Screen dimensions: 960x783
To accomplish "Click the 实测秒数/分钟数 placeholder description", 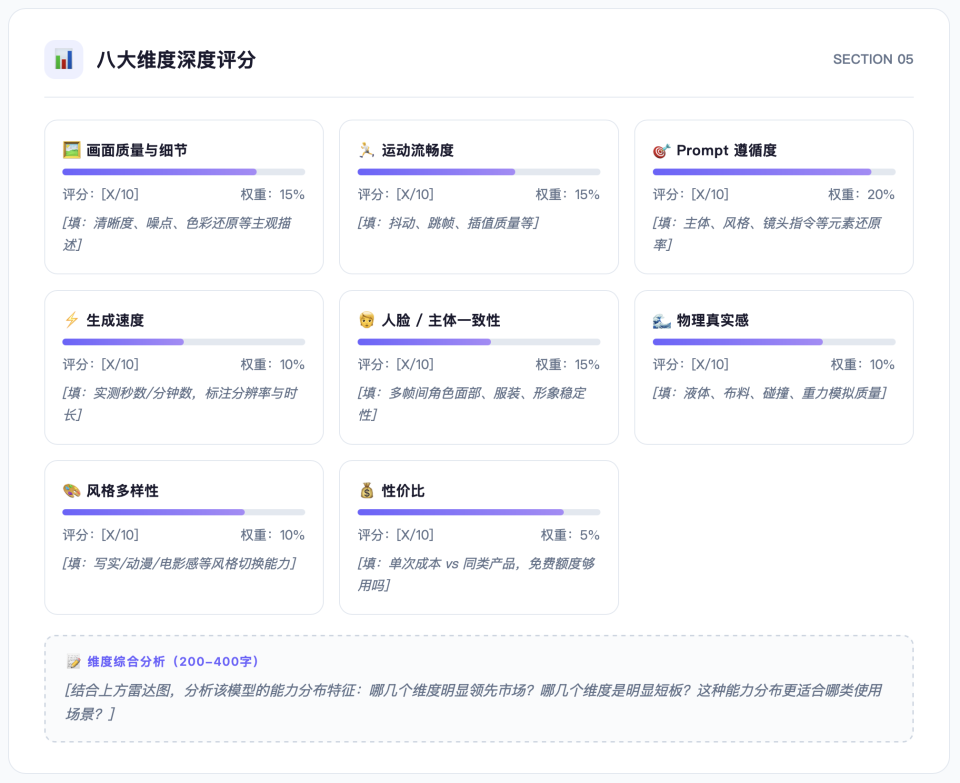I will (180, 404).
